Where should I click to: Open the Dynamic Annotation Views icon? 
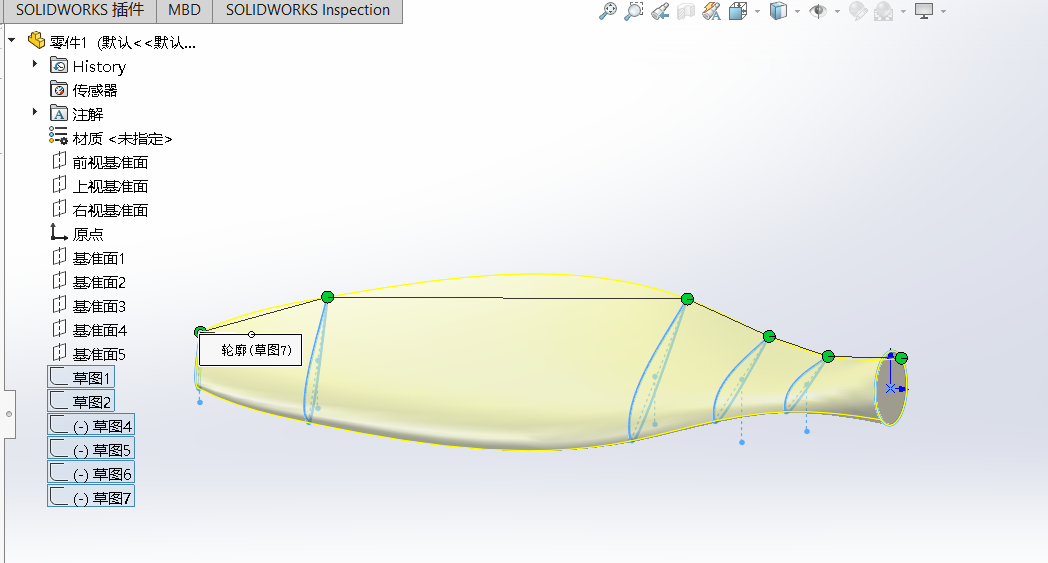pos(712,11)
